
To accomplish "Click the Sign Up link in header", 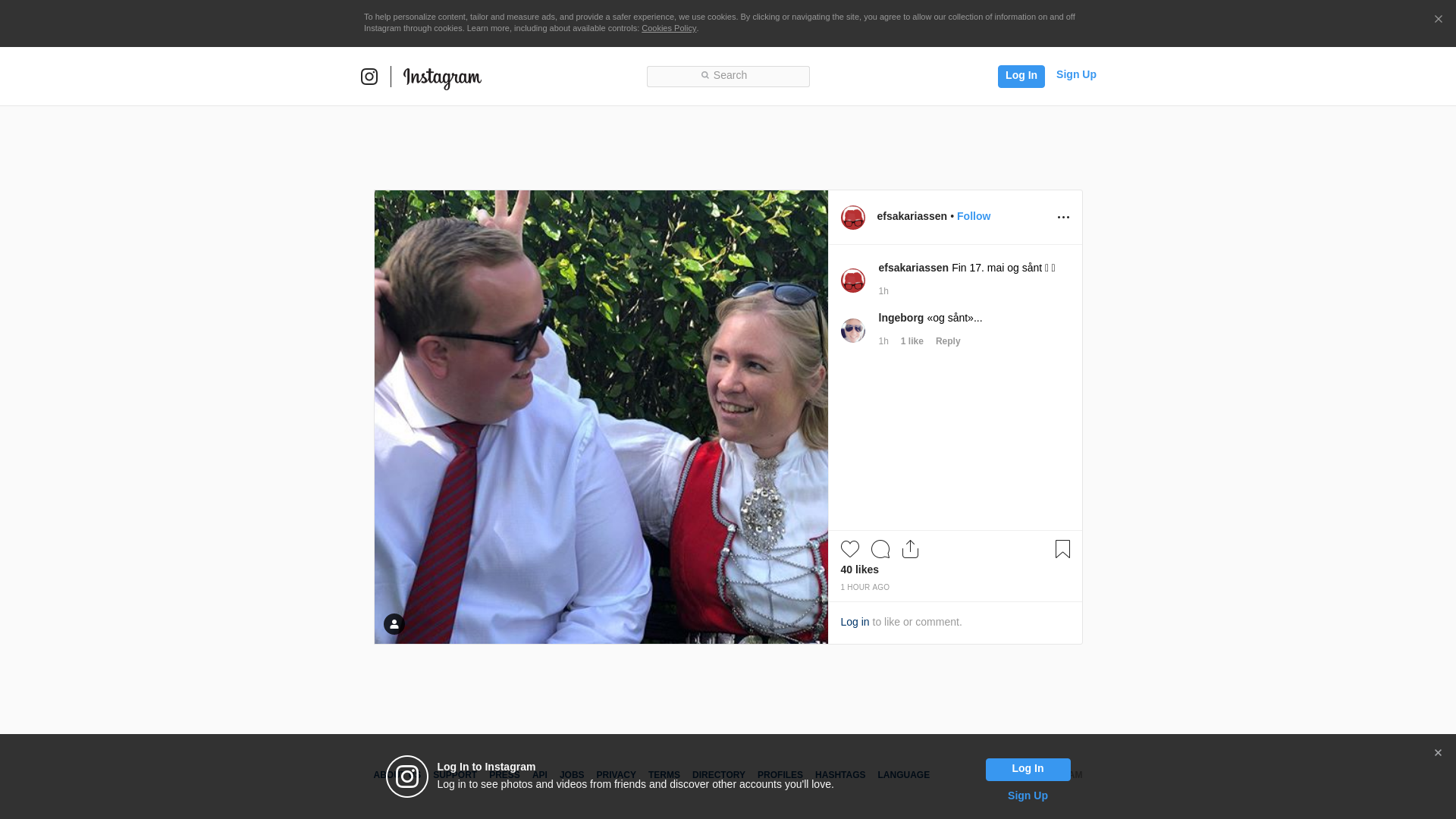I will (x=1076, y=74).
